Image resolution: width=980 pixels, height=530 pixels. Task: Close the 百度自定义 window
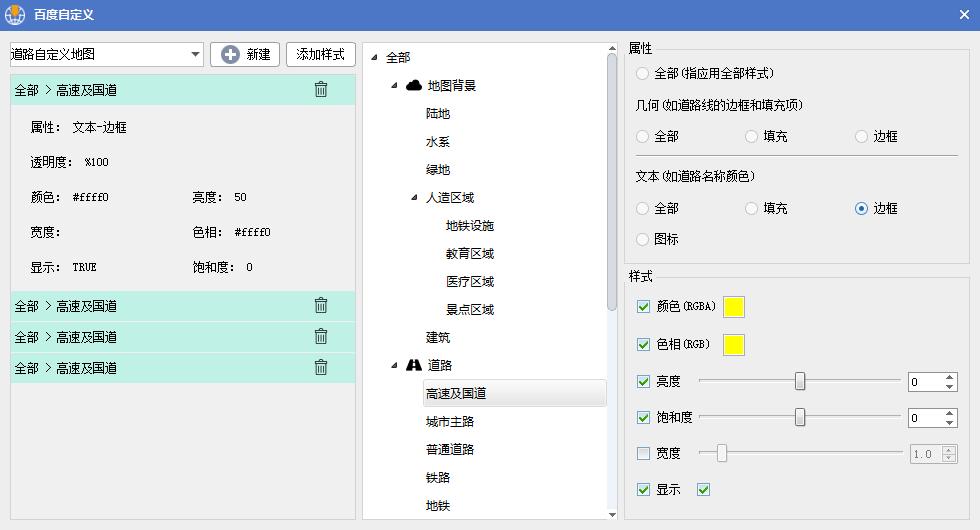964,14
